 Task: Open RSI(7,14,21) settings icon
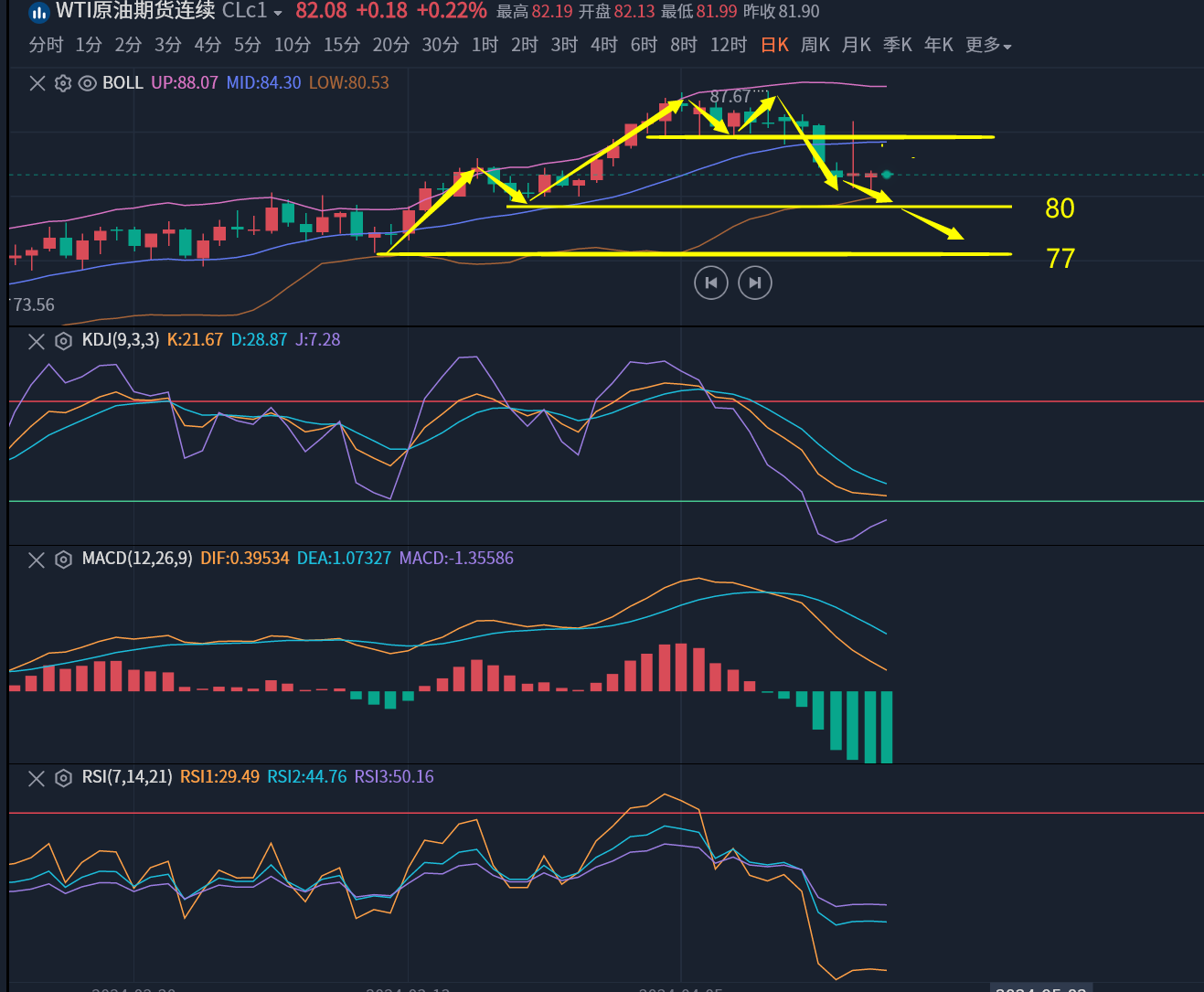coord(63,778)
